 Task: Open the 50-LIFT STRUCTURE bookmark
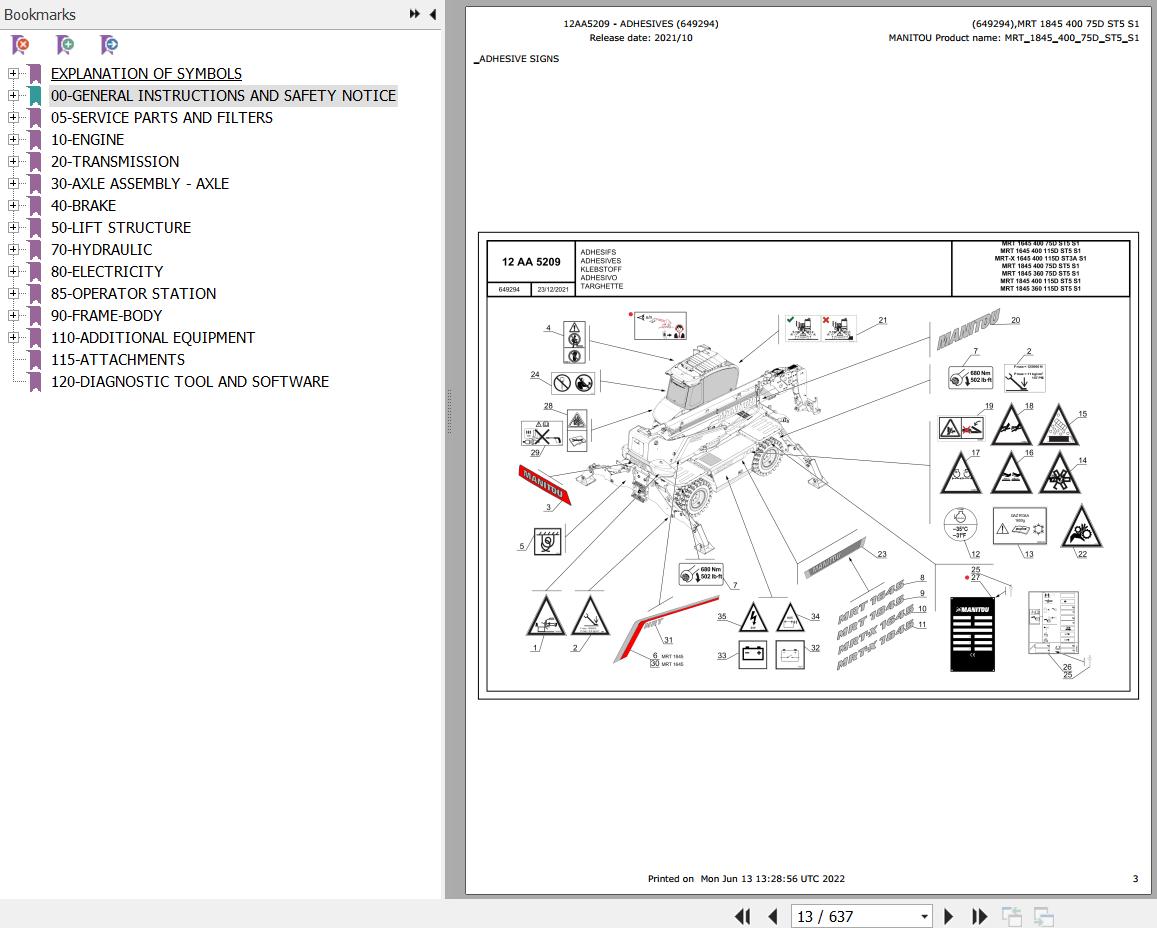pyautogui.click(x=121, y=228)
